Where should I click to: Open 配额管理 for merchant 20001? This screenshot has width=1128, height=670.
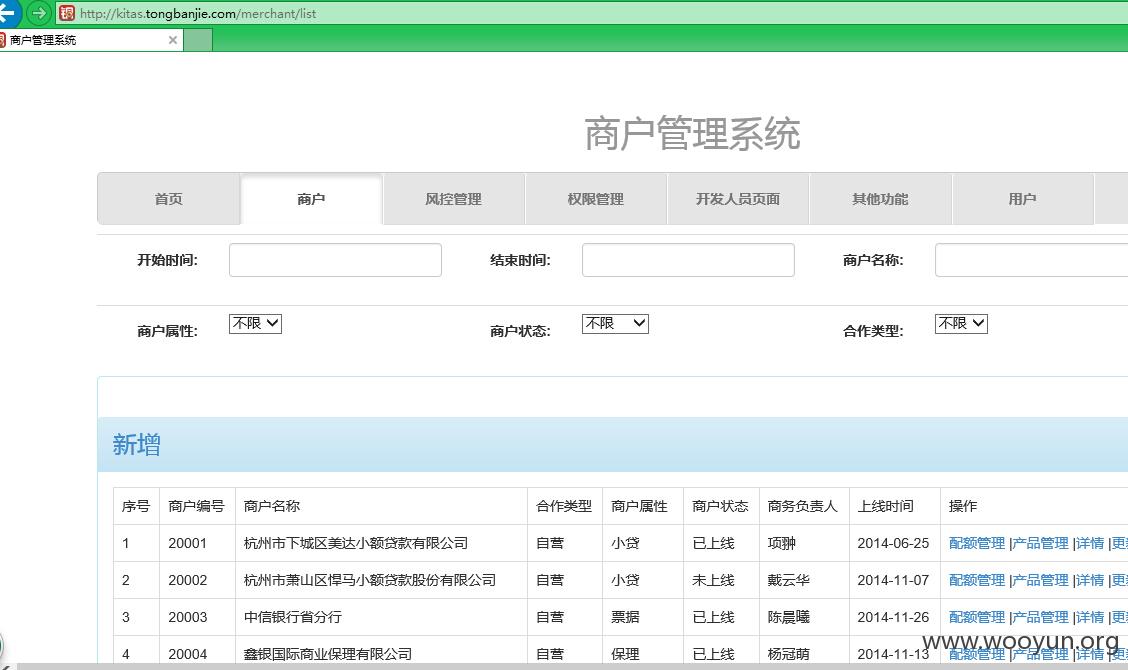coord(977,543)
